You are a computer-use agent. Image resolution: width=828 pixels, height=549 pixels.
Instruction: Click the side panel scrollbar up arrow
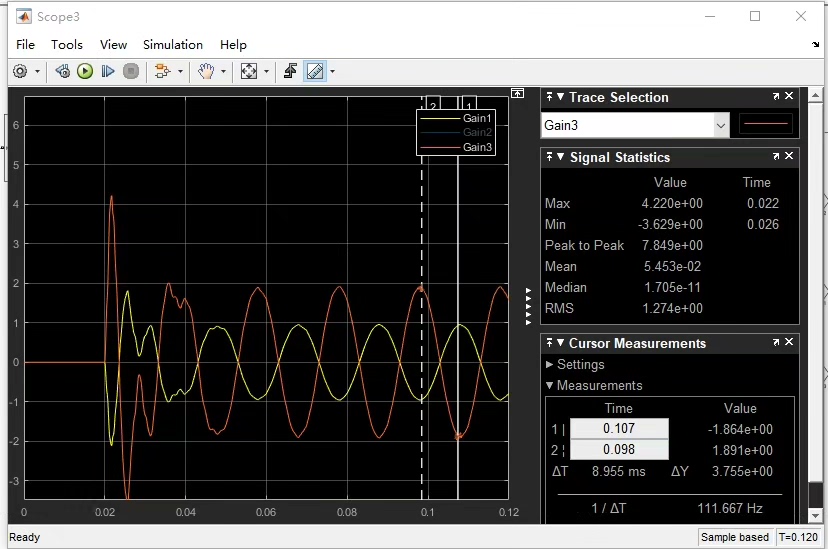click(x=815, y=96)
